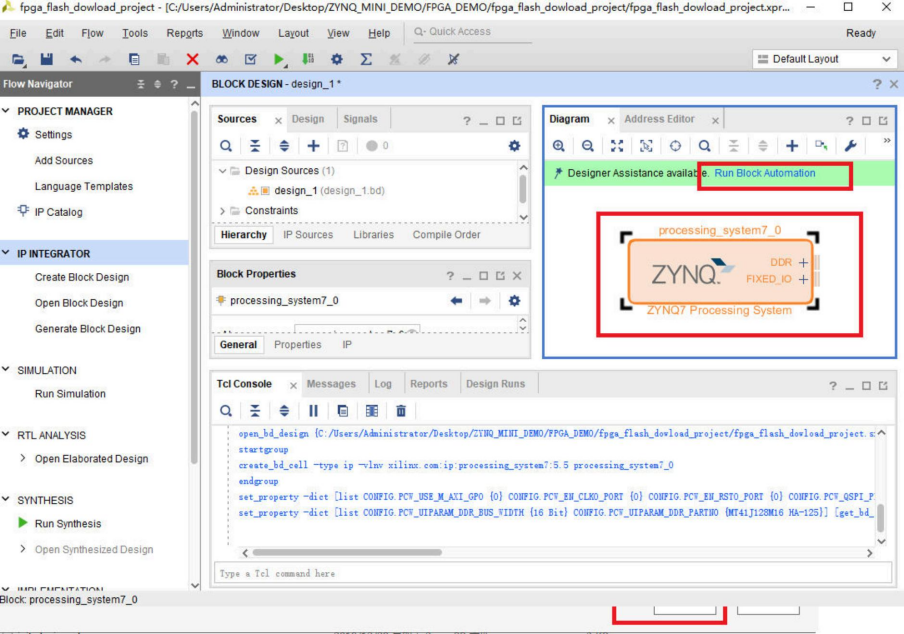This screenshot has height=634, width=904.
Task: Collapse the IP INTEGRATOR section
Action: (8, 254)
